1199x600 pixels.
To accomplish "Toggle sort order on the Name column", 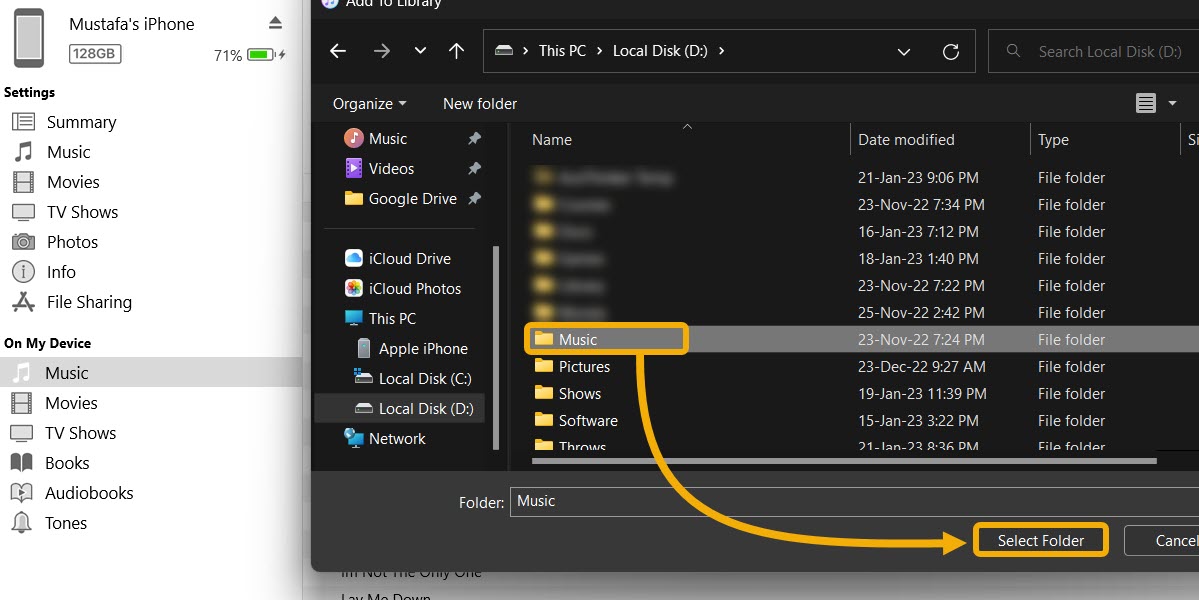I will [x=551, y=139].
